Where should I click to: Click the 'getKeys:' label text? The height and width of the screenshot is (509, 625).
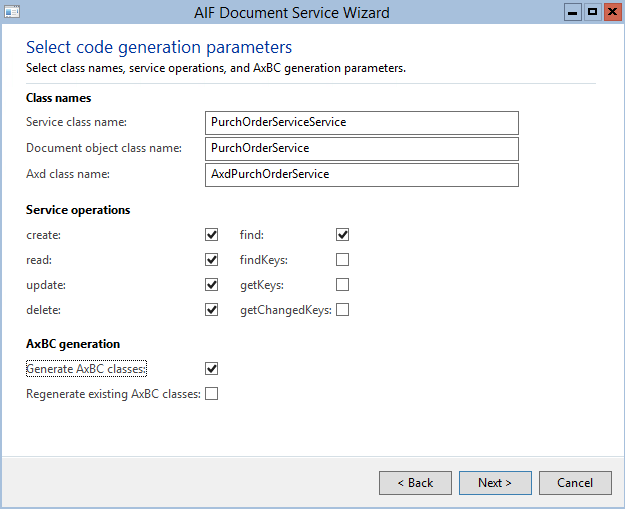(x=262, y=285)
